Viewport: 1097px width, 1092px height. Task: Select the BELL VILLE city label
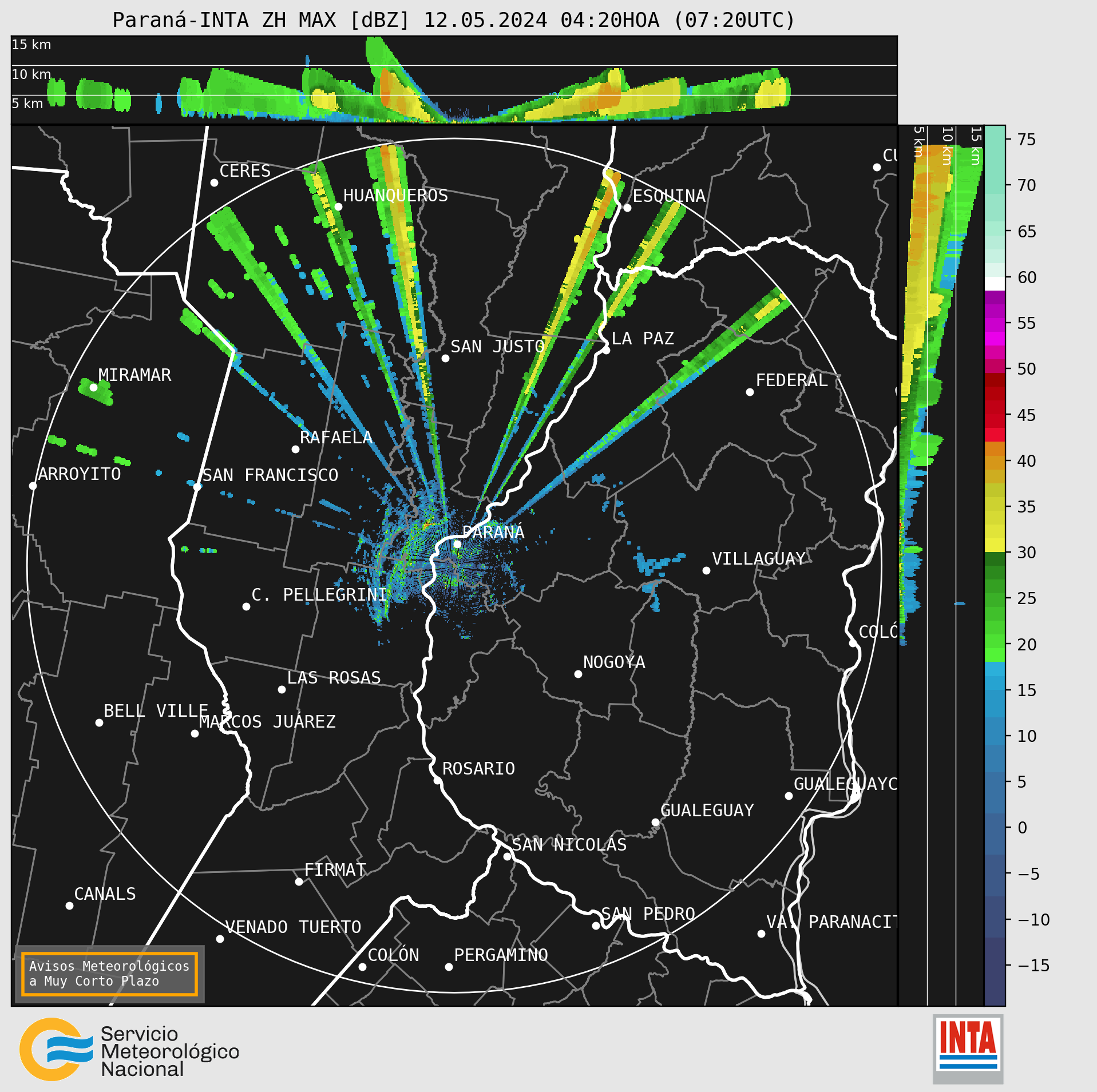[x=156, y=710]
